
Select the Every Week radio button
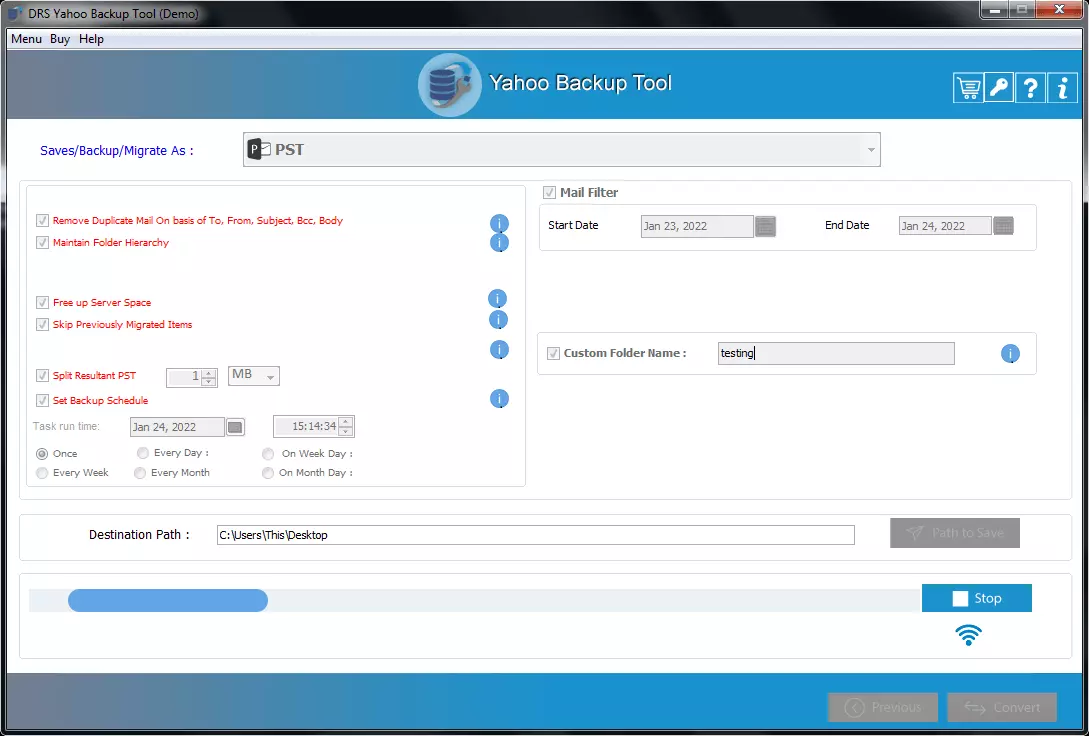(42, 473)
